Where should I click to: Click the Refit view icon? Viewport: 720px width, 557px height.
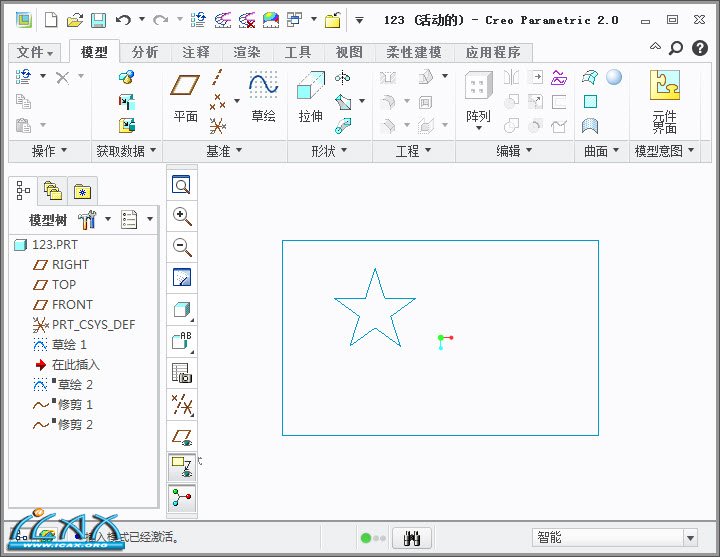coord(181,185)
